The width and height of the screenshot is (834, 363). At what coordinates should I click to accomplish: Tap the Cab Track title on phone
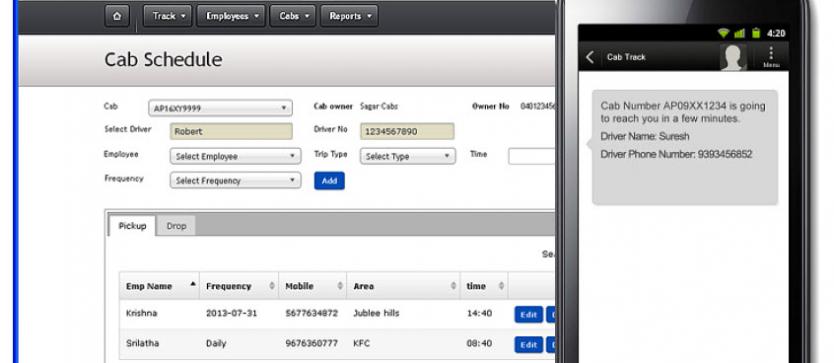click(626, 57)
